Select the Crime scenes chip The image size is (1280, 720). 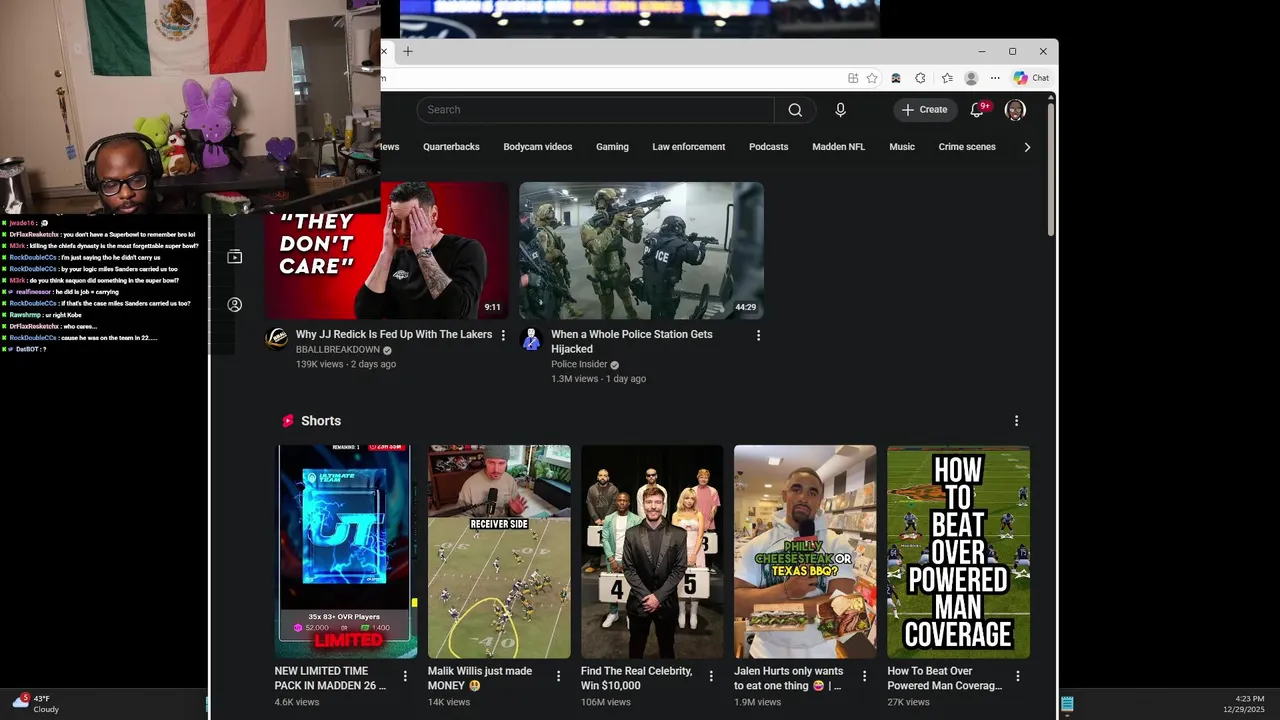967,147
